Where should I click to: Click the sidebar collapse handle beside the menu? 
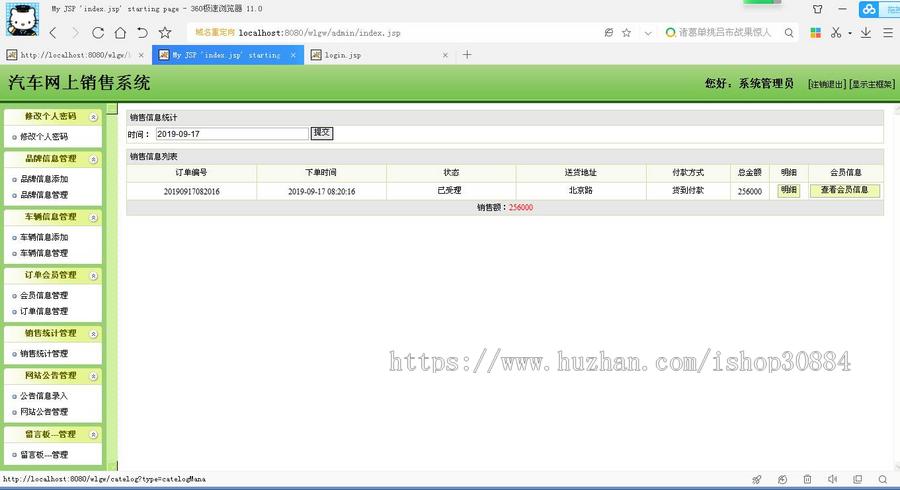[112, 110]
